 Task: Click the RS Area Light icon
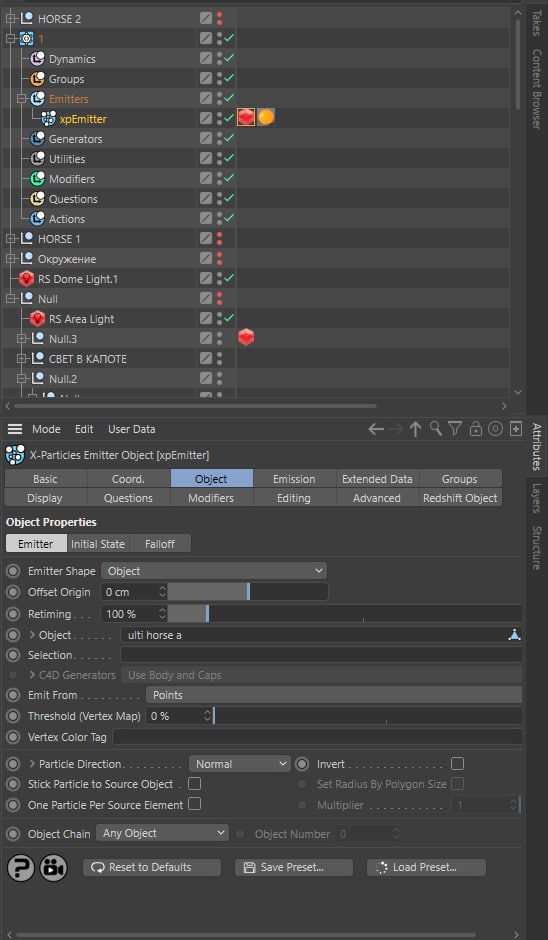pyautogui.click(x=38, y=319)
